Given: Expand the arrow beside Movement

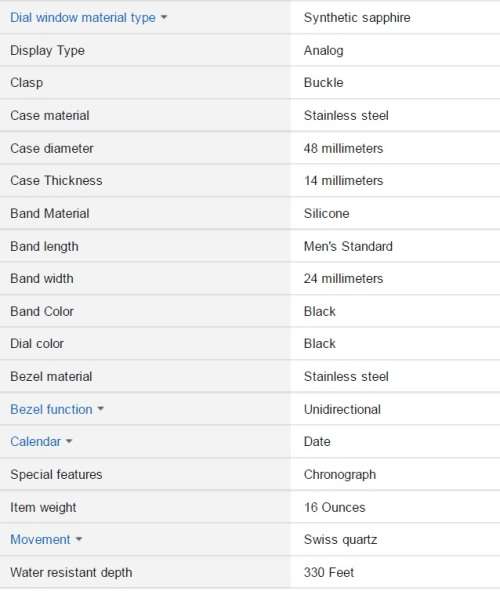Looking at the screenshot, I should tap(79, 539).
